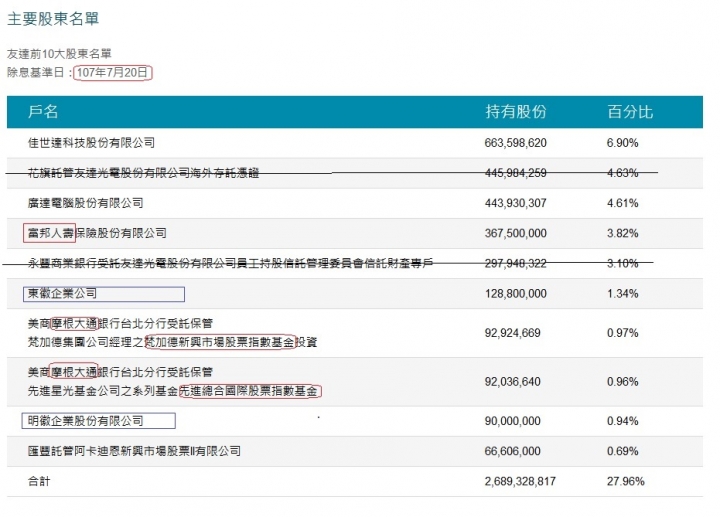This screenshot has width=720, height=517.
Task: Click percentage 4.63%
Action: point(623,173)
